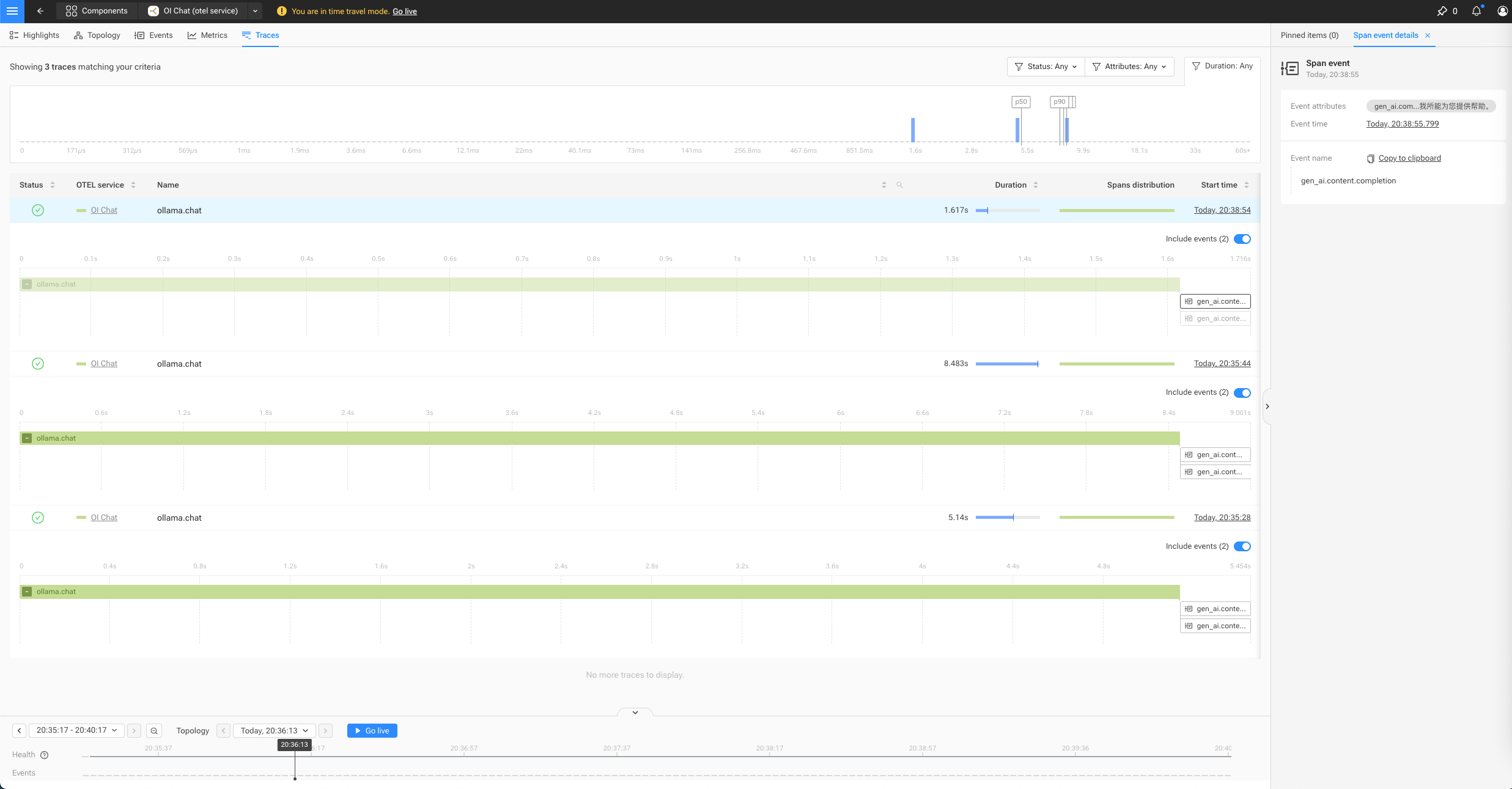Open the hamburger main menu
This screenshot has width=1512, height=789.
pos(12,11)
